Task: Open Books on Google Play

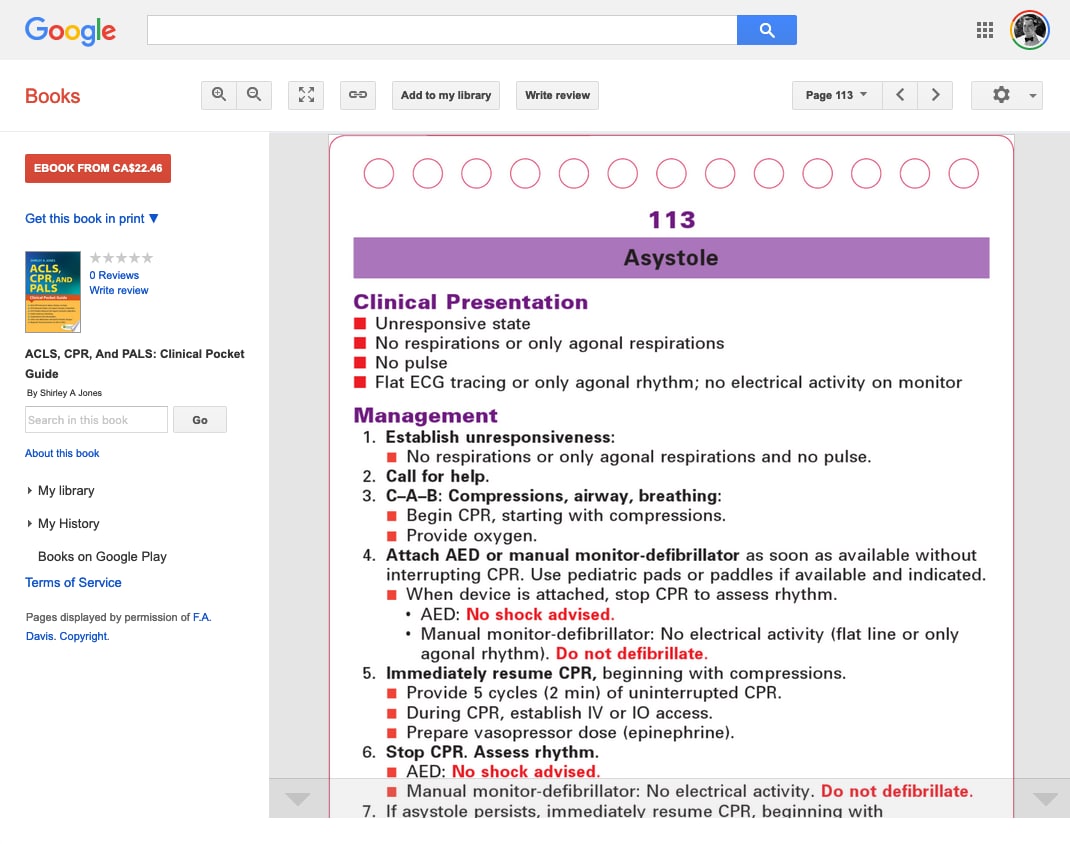Action: click(x=102, y=556)
